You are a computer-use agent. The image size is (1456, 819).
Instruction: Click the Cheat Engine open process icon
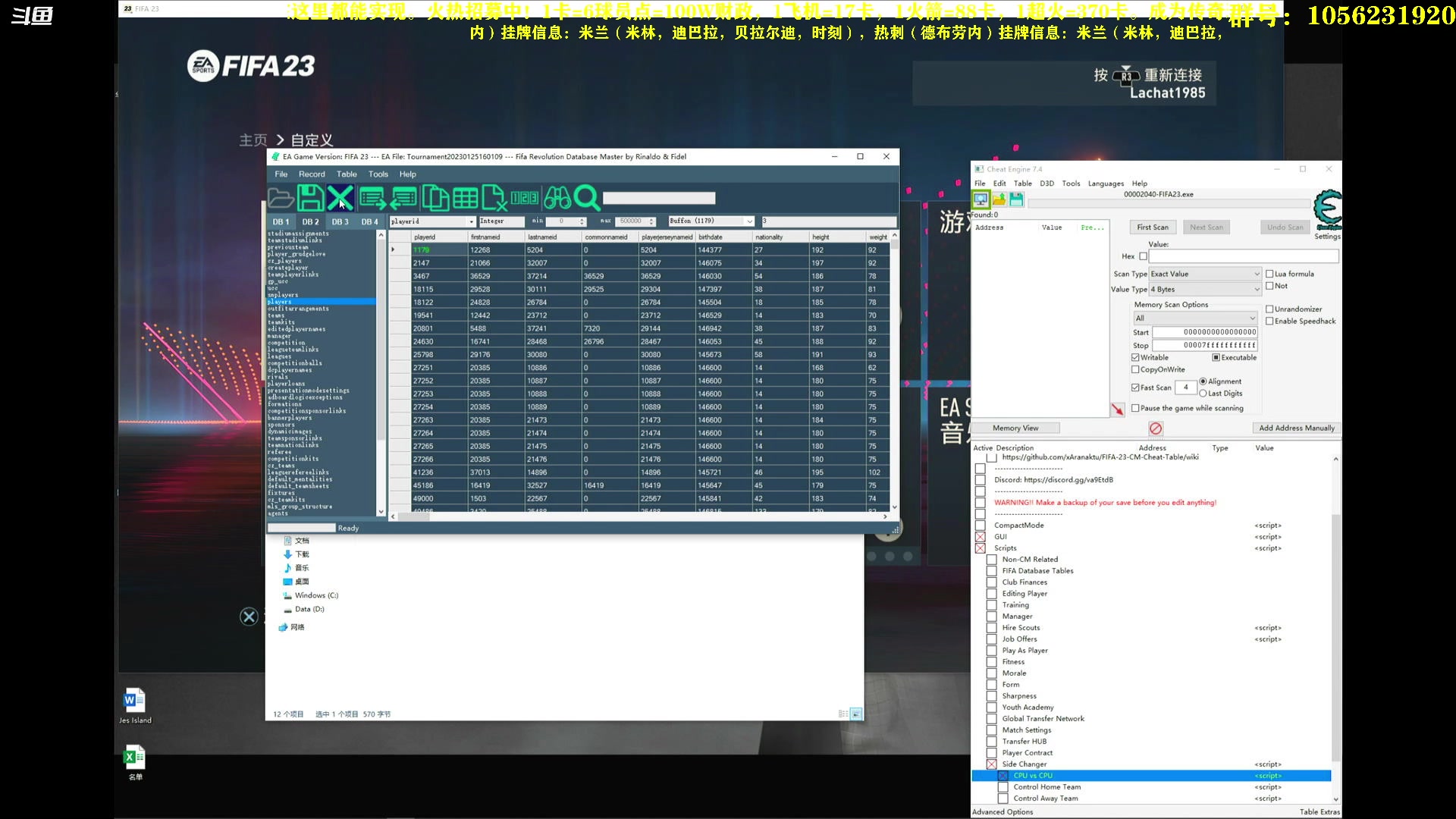coord(981,199)
